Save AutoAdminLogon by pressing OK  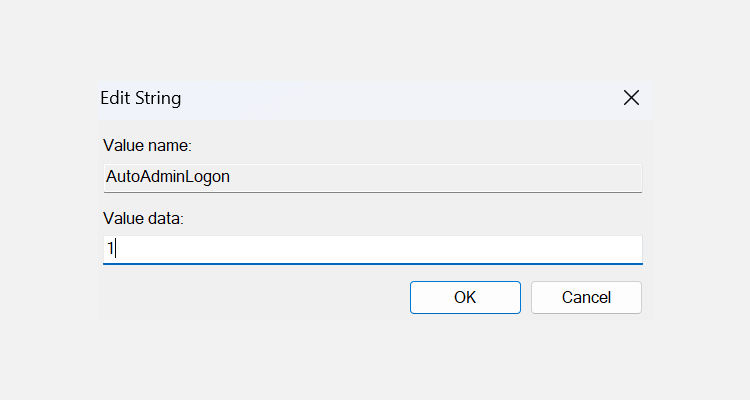click(465, 297)
